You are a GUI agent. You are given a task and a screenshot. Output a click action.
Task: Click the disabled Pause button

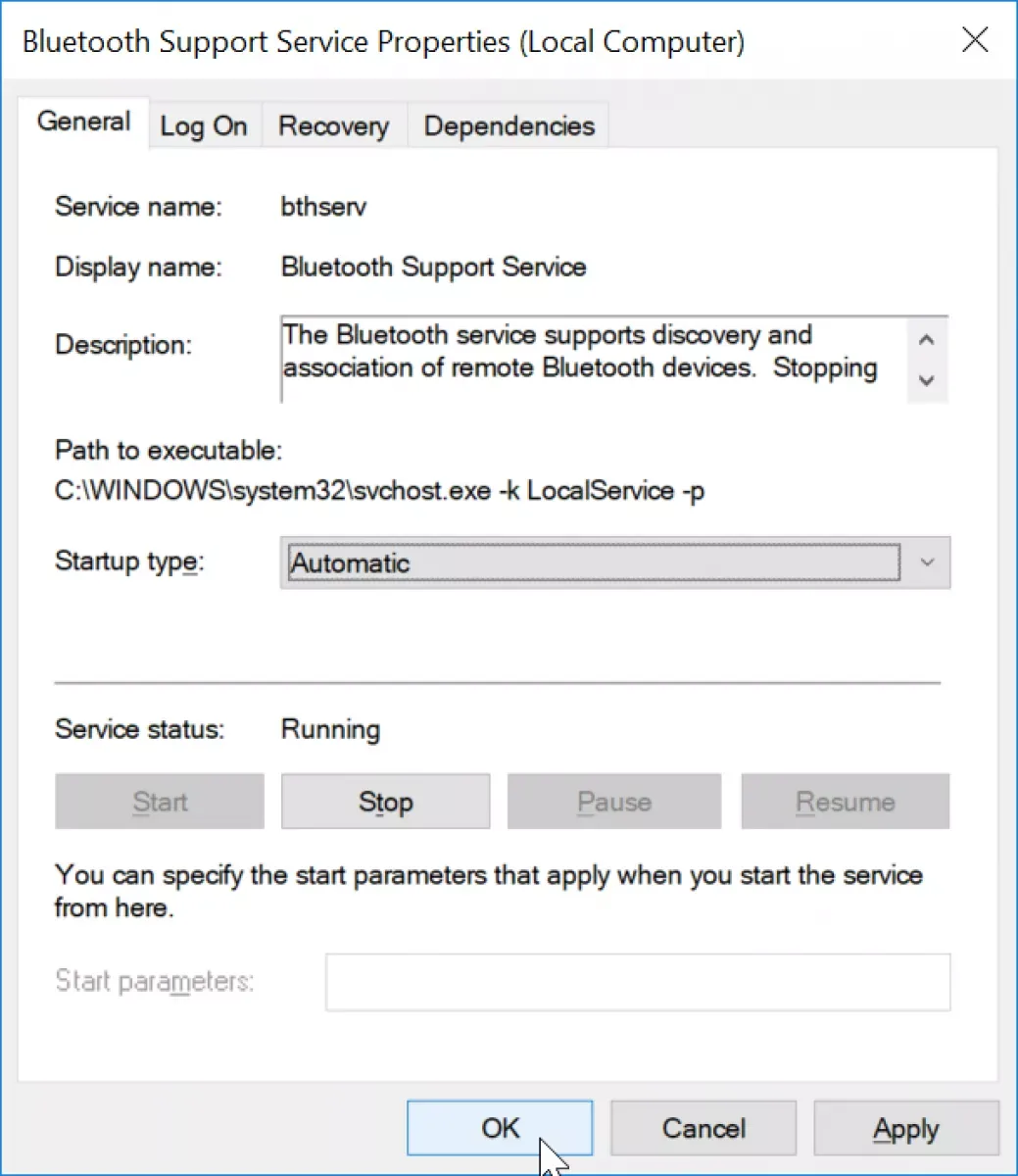(614, 802)
